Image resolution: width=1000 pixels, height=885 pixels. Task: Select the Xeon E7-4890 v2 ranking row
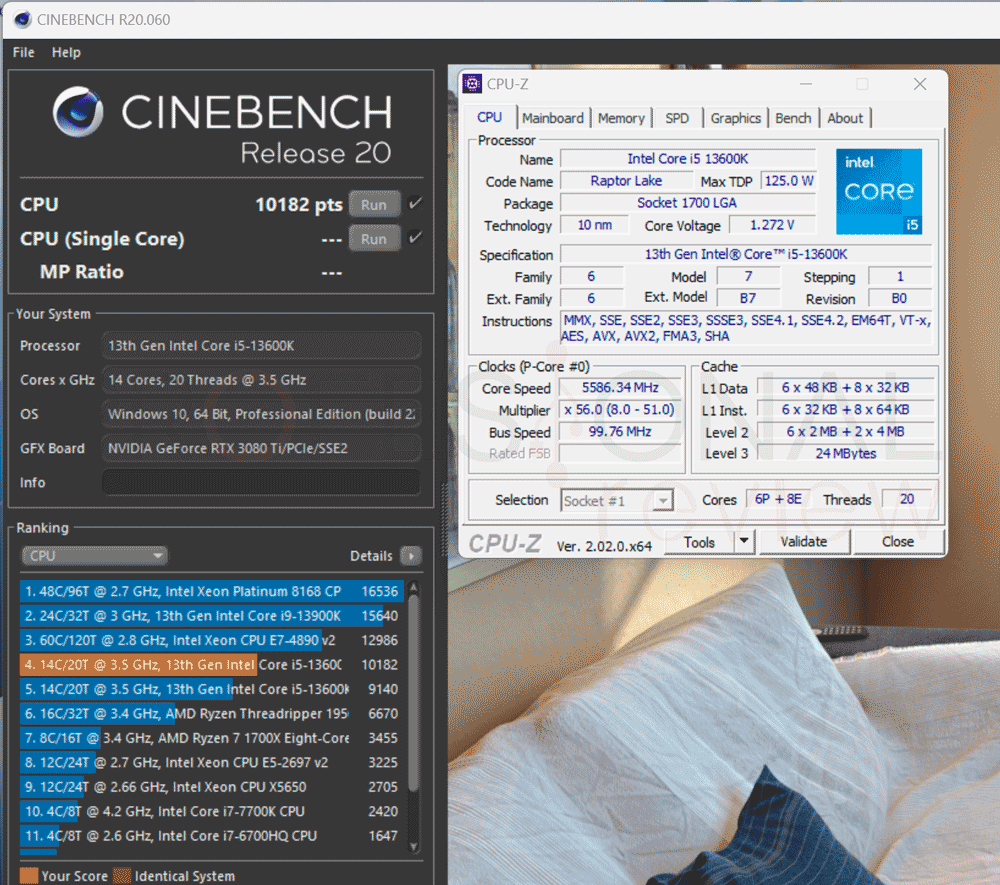pos(212,640)
